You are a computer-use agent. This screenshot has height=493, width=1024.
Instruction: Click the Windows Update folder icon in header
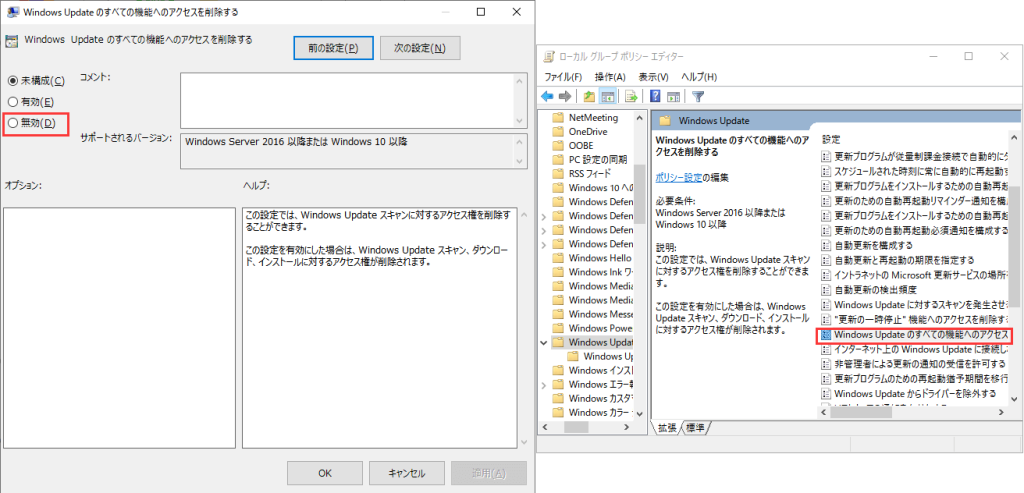pyautogui.click(x=665, y=120)
